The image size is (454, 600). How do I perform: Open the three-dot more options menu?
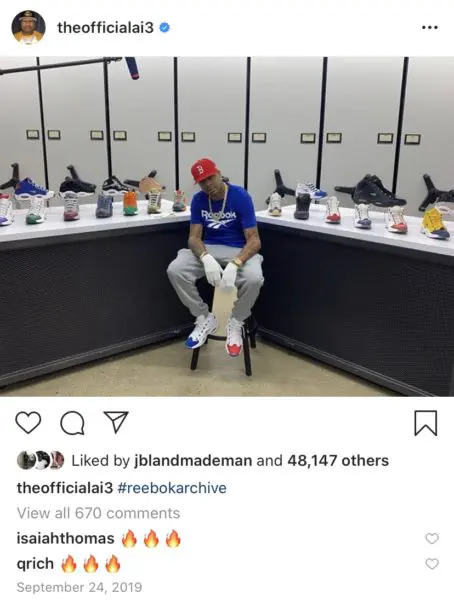[430, 28]
